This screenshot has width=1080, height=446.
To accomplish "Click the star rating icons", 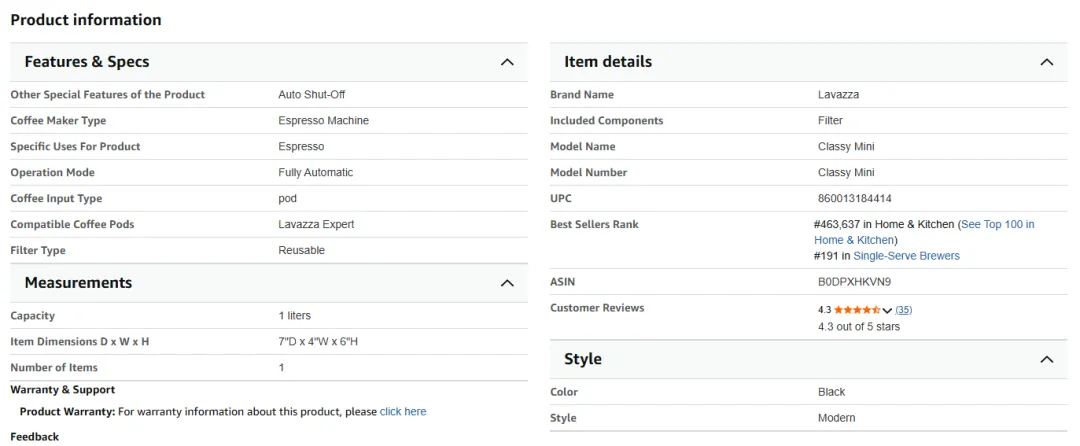I will pos(857,310).
